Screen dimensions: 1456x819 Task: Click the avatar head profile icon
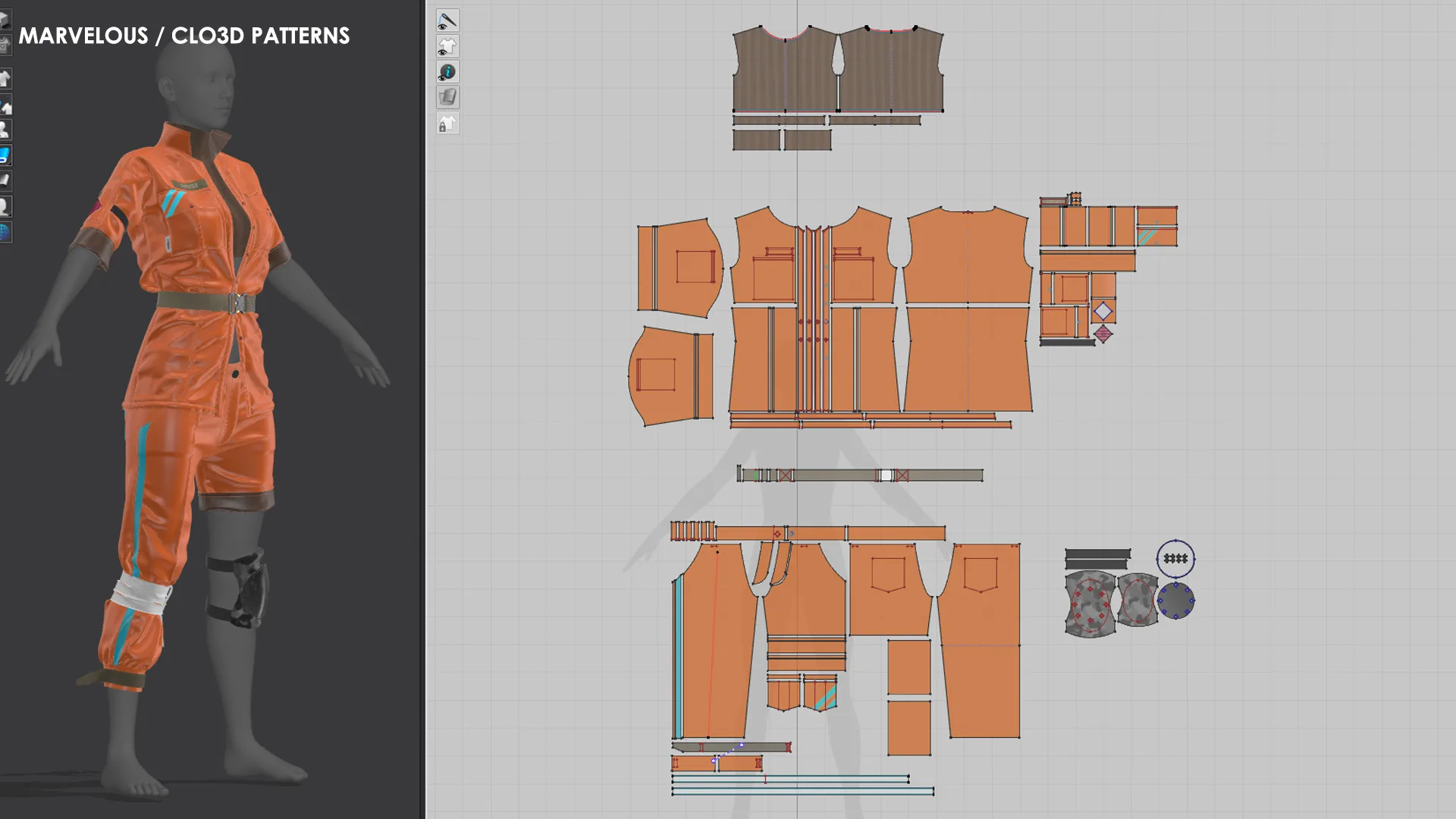[5, 206]
